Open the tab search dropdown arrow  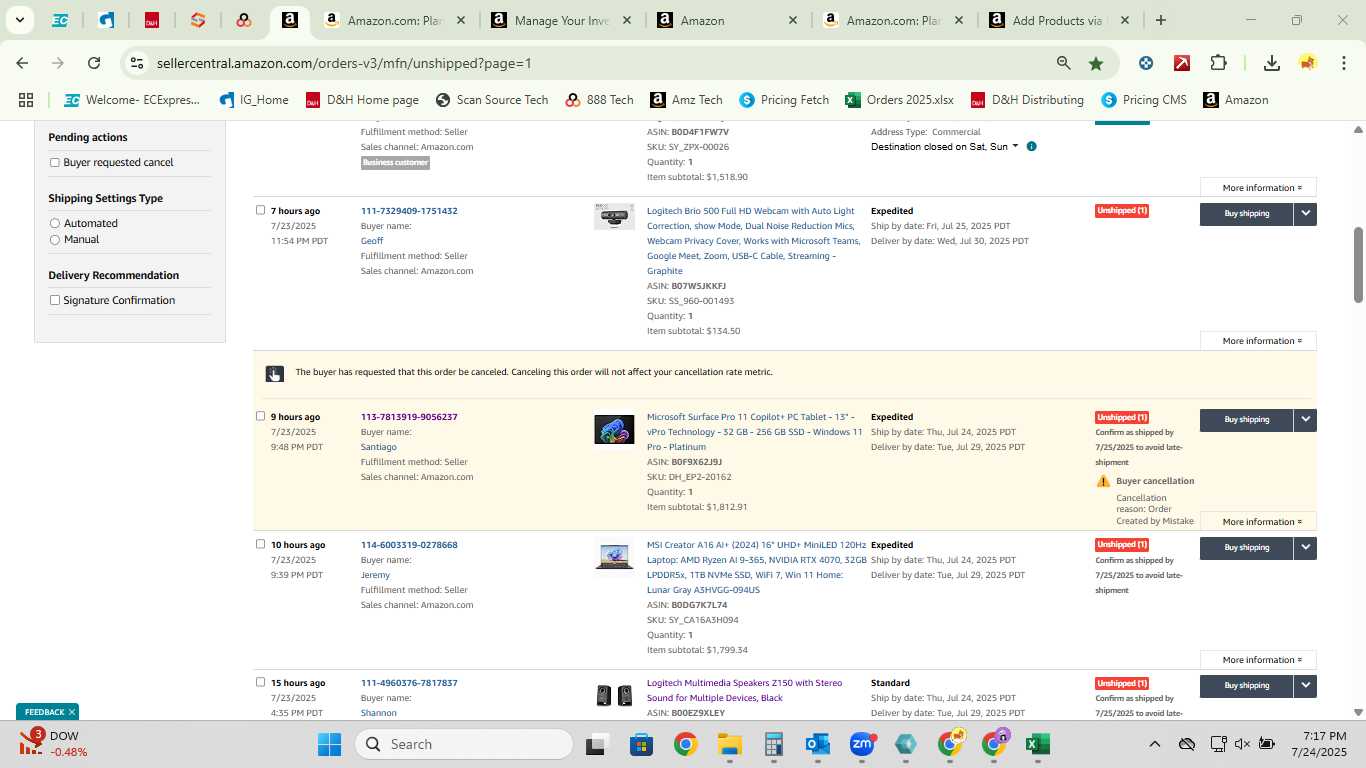[x=19, y=20]
